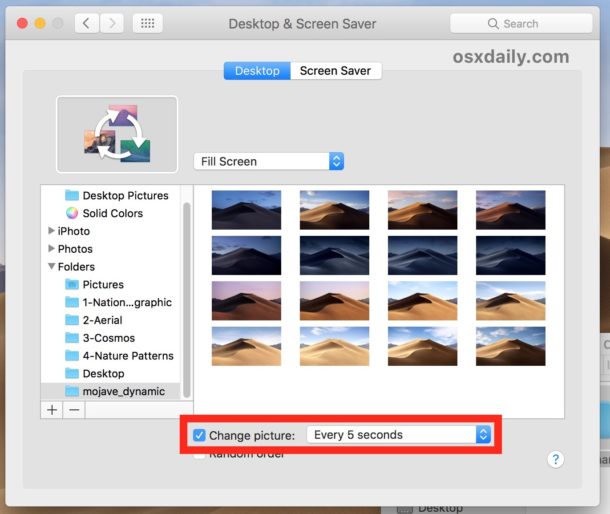Open the help question mark button
This screenshot has height=514, width=610.
(x=557, y=459)
